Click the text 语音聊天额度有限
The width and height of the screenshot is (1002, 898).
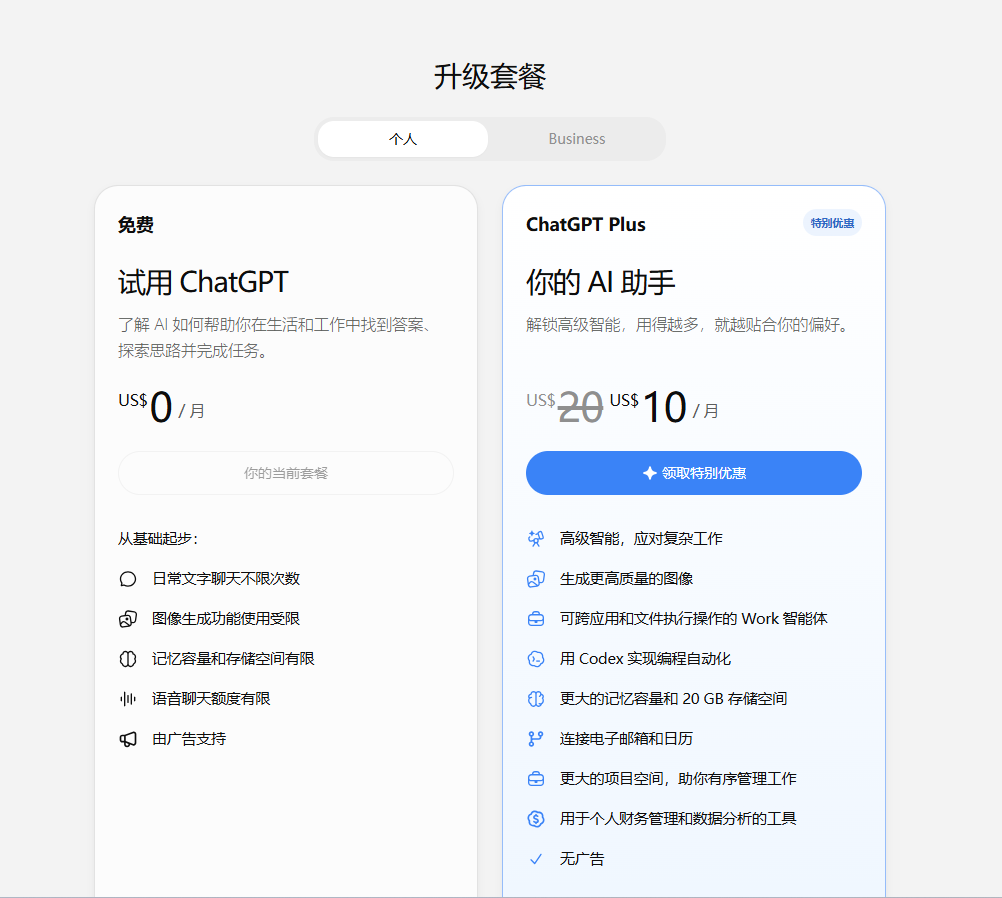(211, 699)
